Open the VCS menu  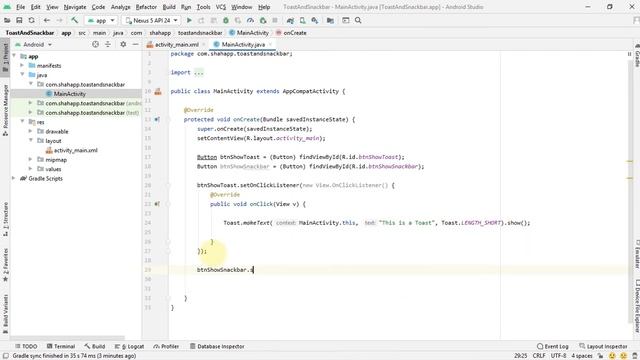221,7
